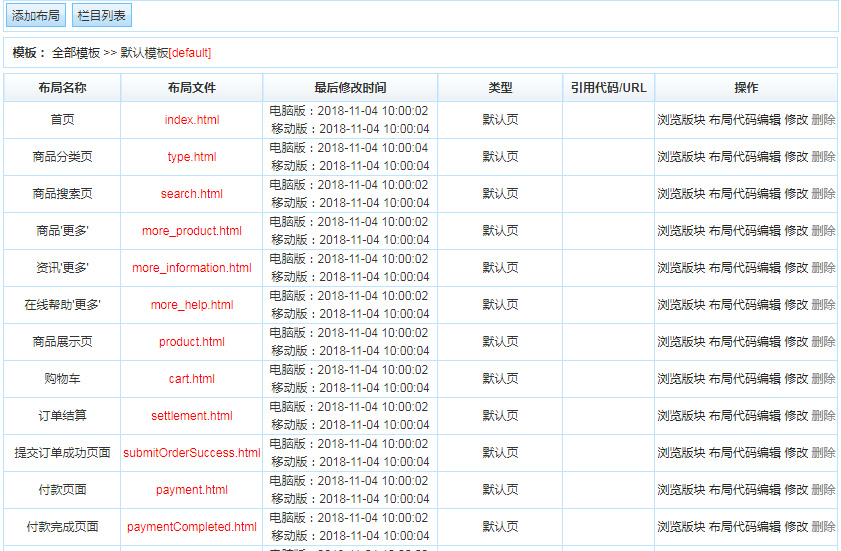
Task: Click 布局代码编辑 for more_help.html row
Action: pos(744,305)
